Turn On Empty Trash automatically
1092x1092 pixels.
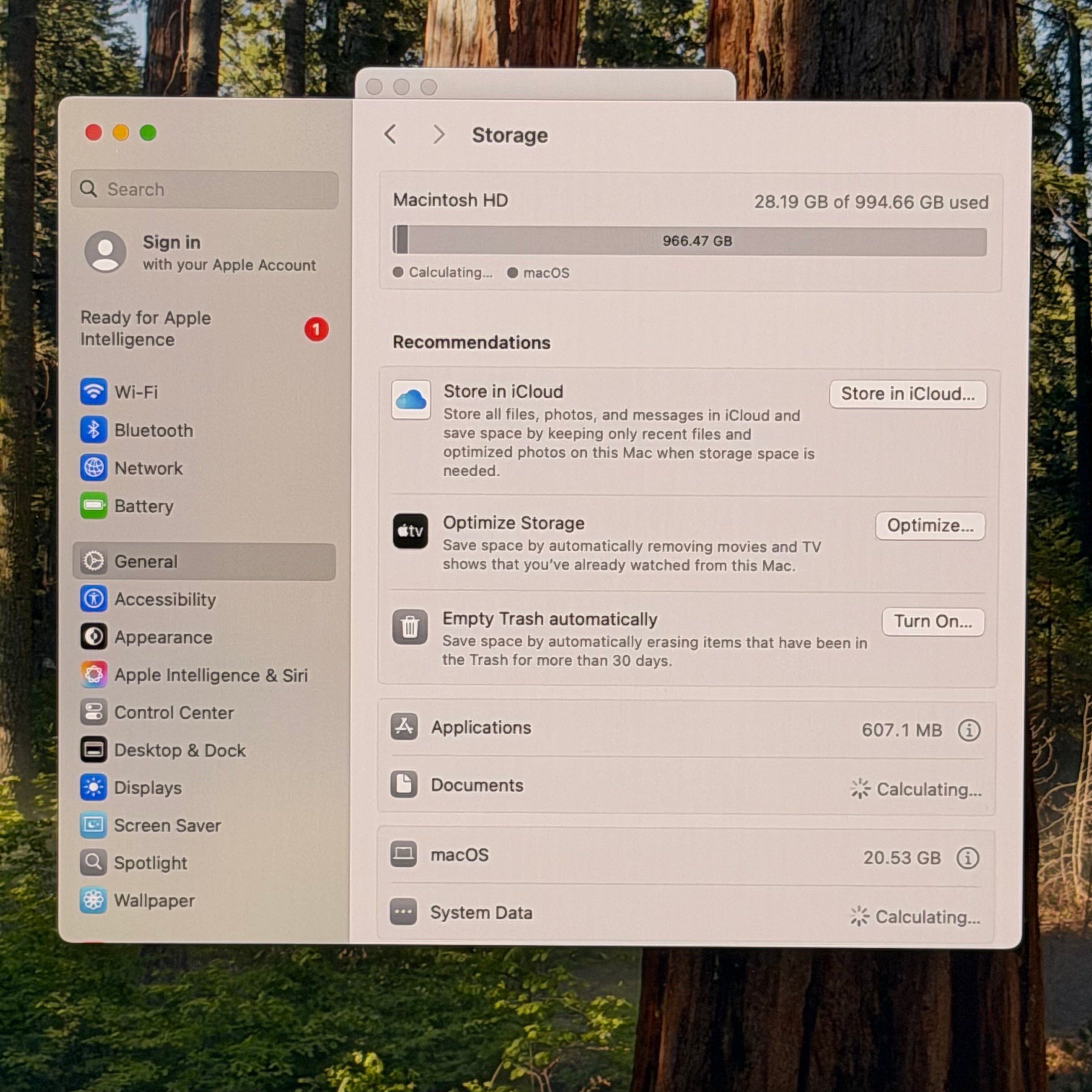point(933,622)
